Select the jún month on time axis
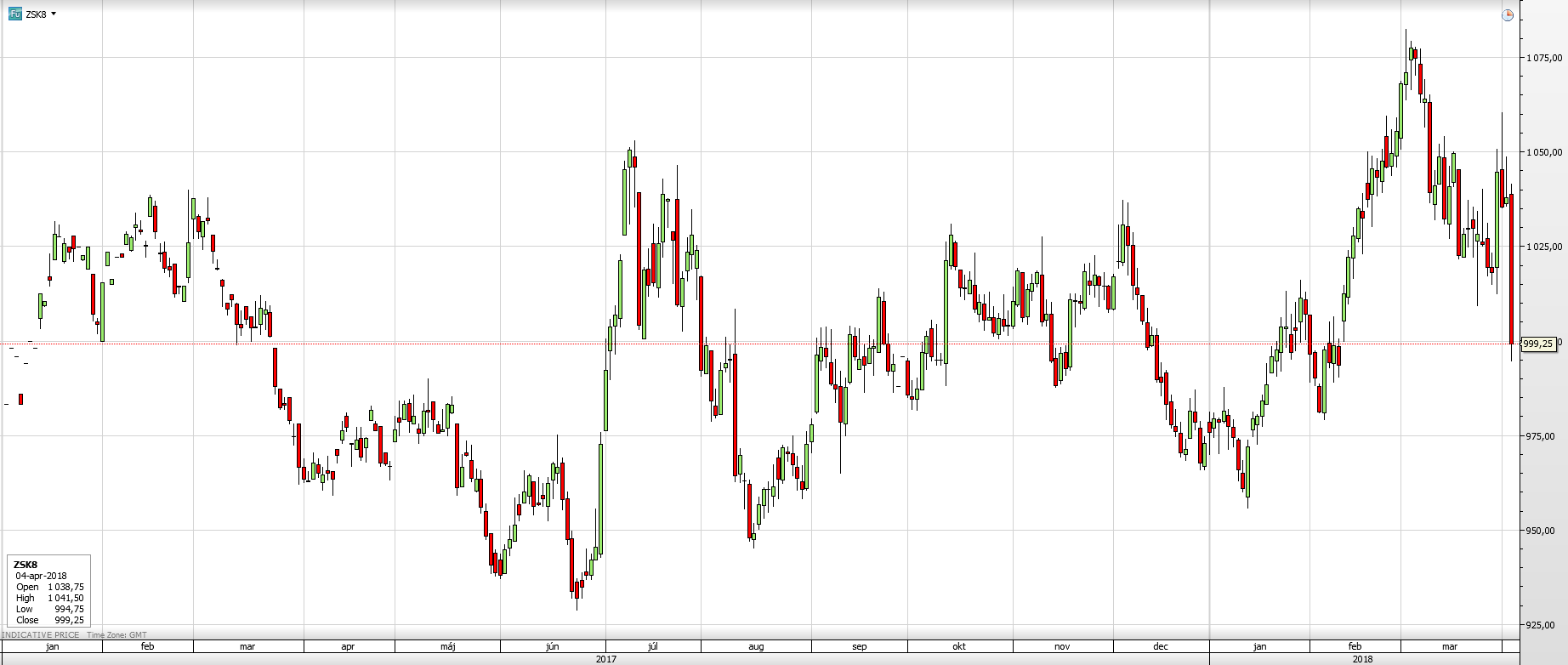Viewport: 1568px width, 665px height. [x=552, y=646]
